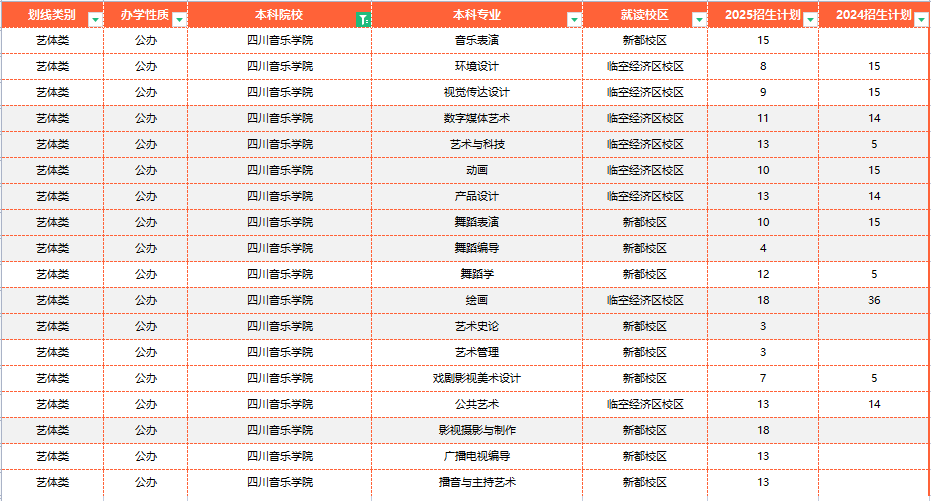The image size is (931, 501).
Task: Select 2025 plan value 9 for 视觉传达设计
Action: click(763, 93)
